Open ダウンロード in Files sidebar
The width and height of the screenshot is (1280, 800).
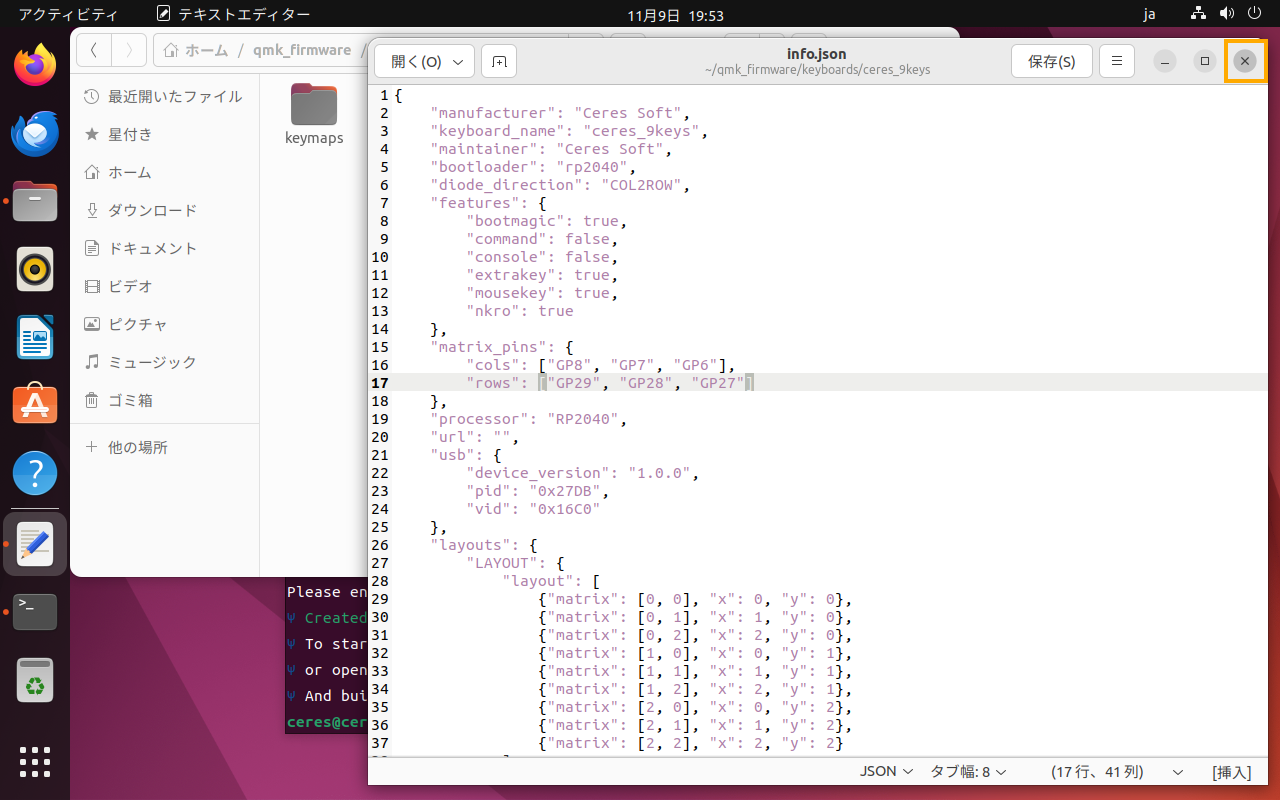[165, 210]
